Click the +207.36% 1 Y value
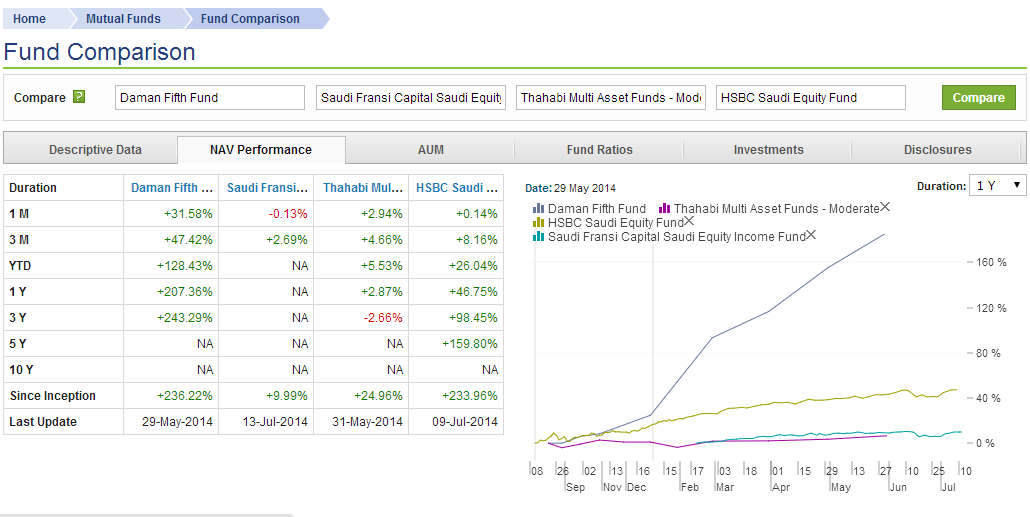Viewport: 1030px width, 517px height. tap(185, 292)
